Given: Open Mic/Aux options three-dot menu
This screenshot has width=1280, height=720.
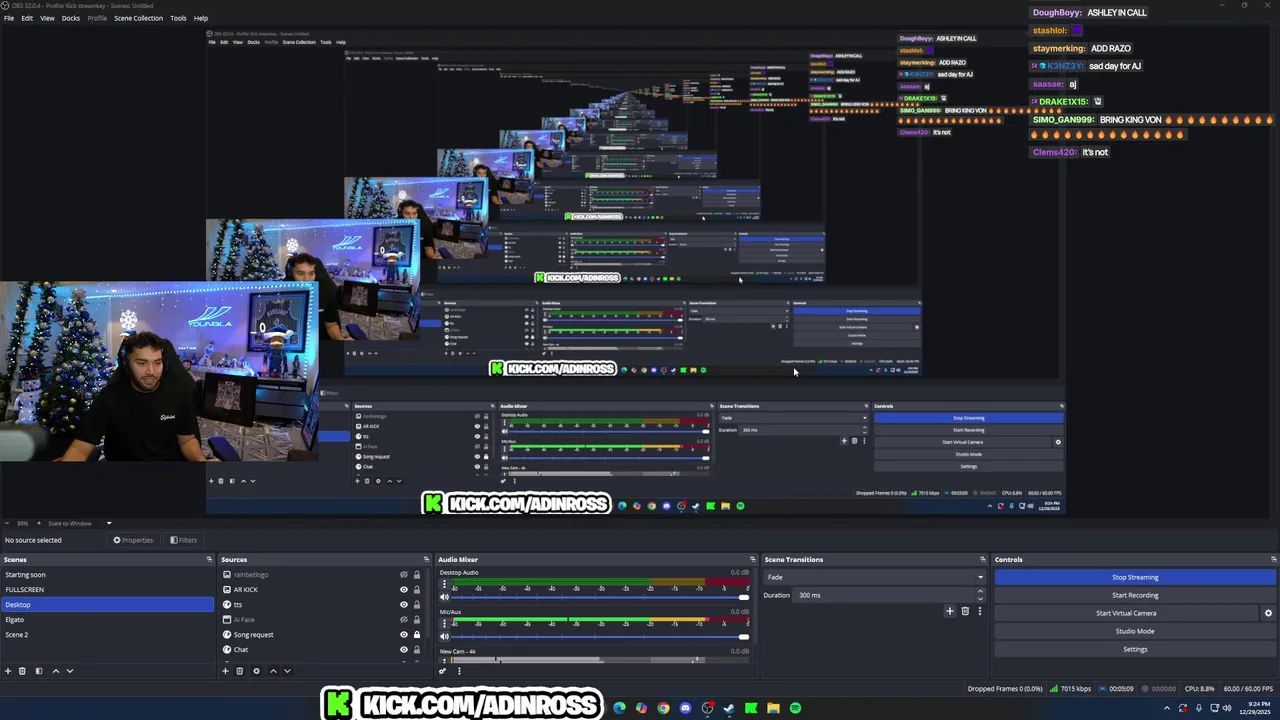Looking at the screenshot, I should 444,624.
